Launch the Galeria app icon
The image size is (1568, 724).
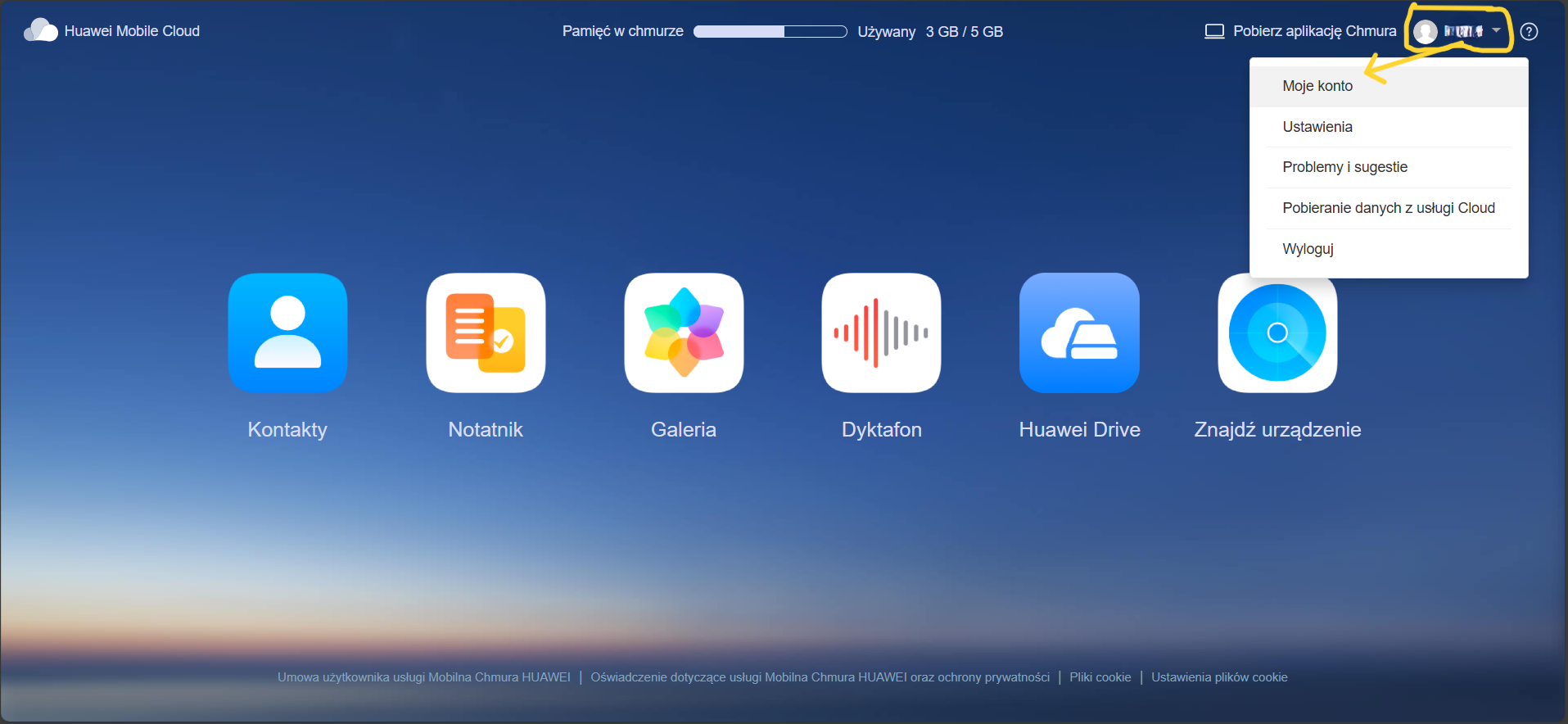684,333
